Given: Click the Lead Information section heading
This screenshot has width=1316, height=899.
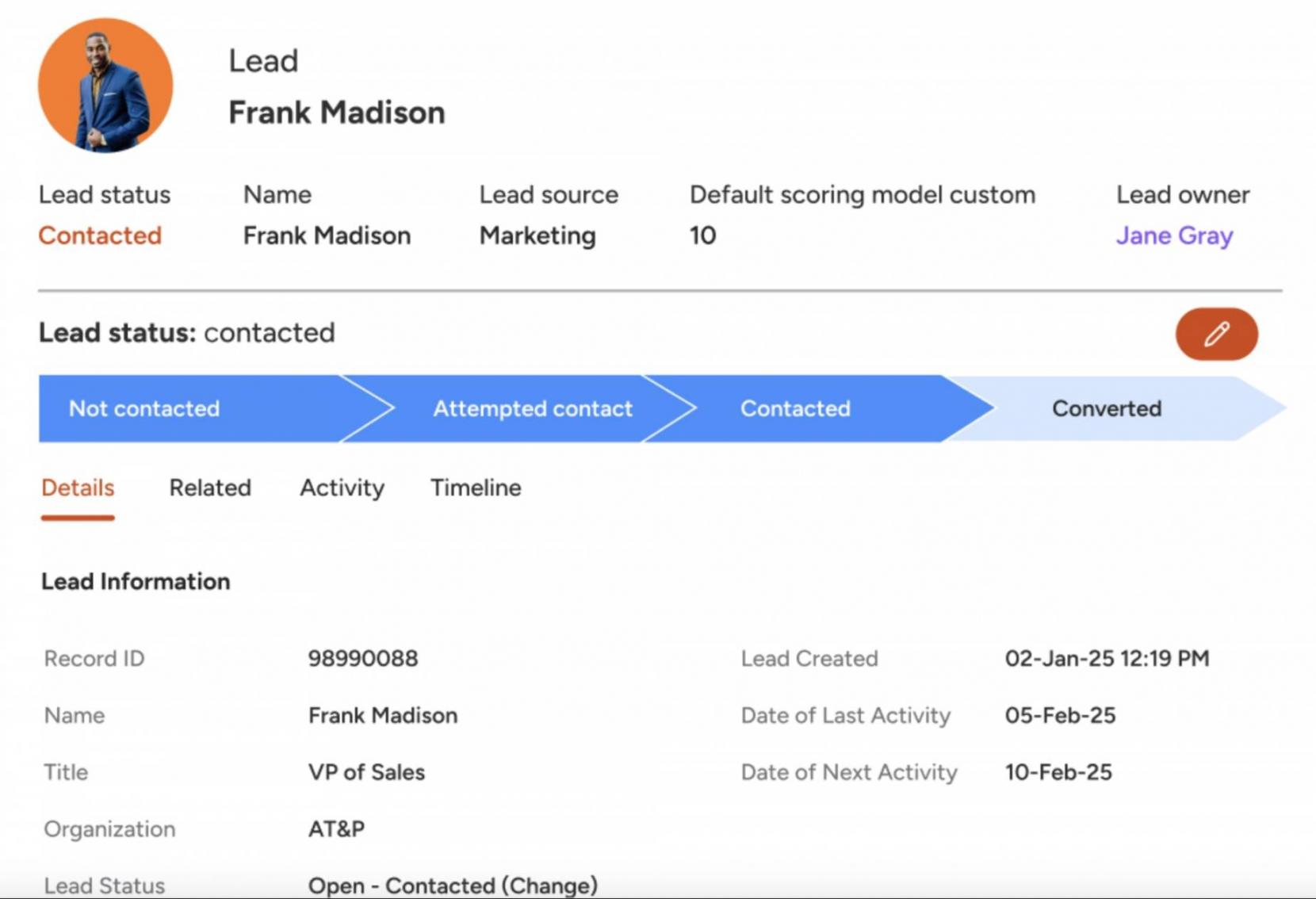Looking at the screenshot, I should (136, 582).
